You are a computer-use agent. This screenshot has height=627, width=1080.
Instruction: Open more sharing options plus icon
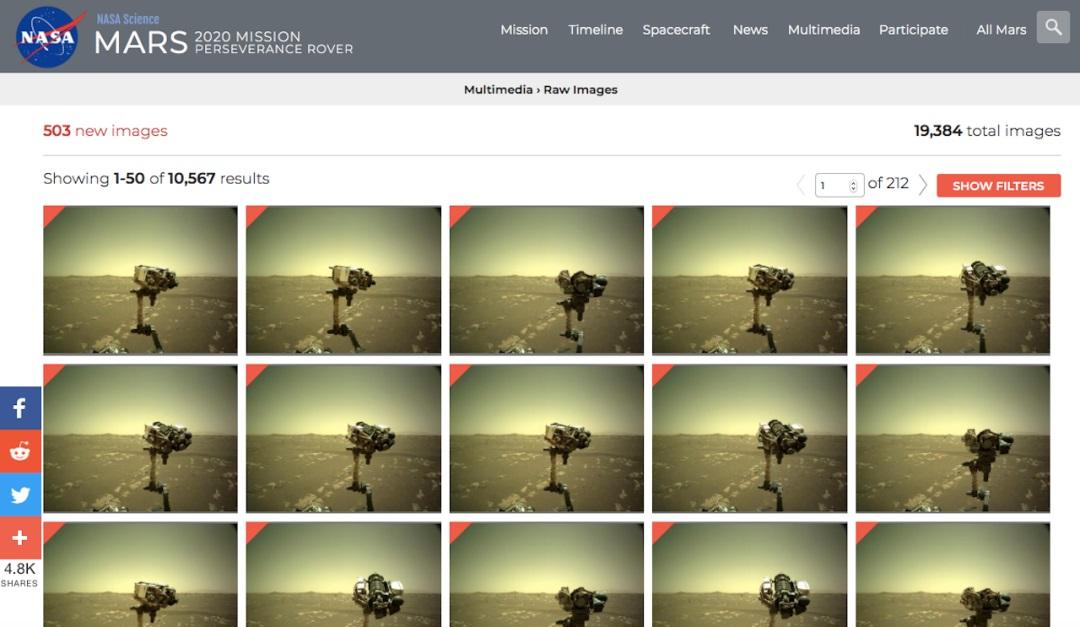(x=20, y=537)
